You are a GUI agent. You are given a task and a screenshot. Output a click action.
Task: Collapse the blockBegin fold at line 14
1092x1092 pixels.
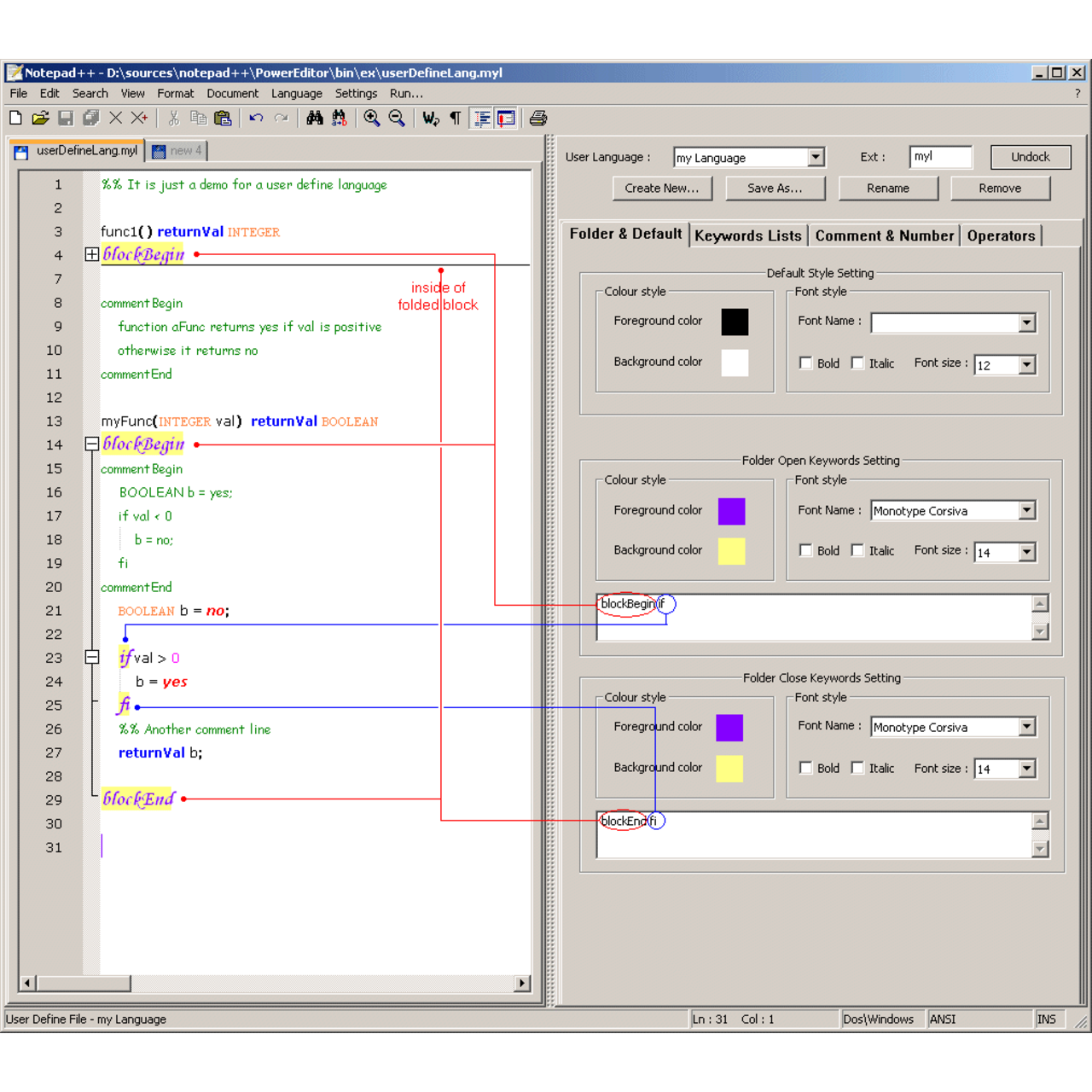[x=91, y=444]
